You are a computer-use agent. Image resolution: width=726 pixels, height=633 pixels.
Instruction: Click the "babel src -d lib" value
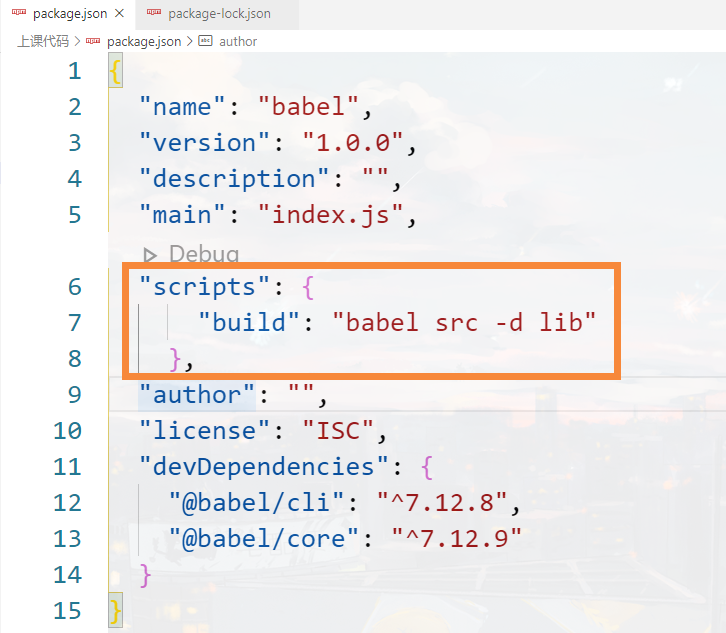[x=464, y=323]
